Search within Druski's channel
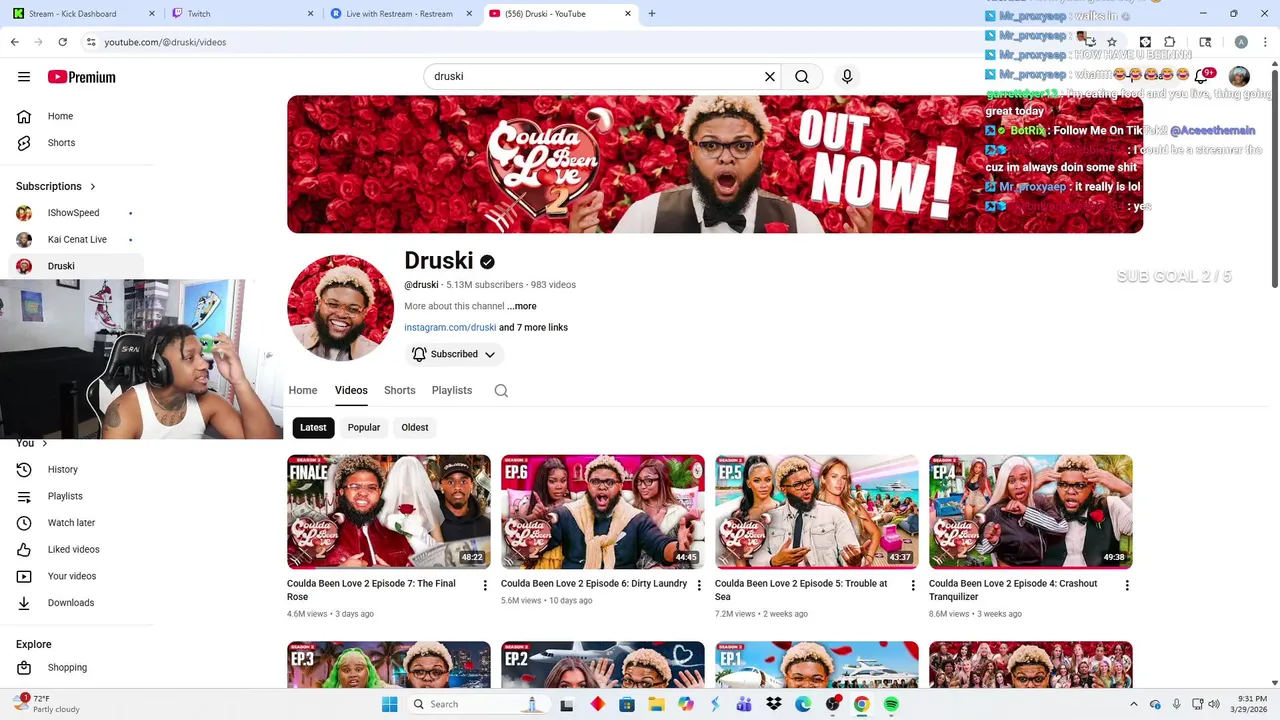This screenshot has width=1280, height=720. click(501, 391)
